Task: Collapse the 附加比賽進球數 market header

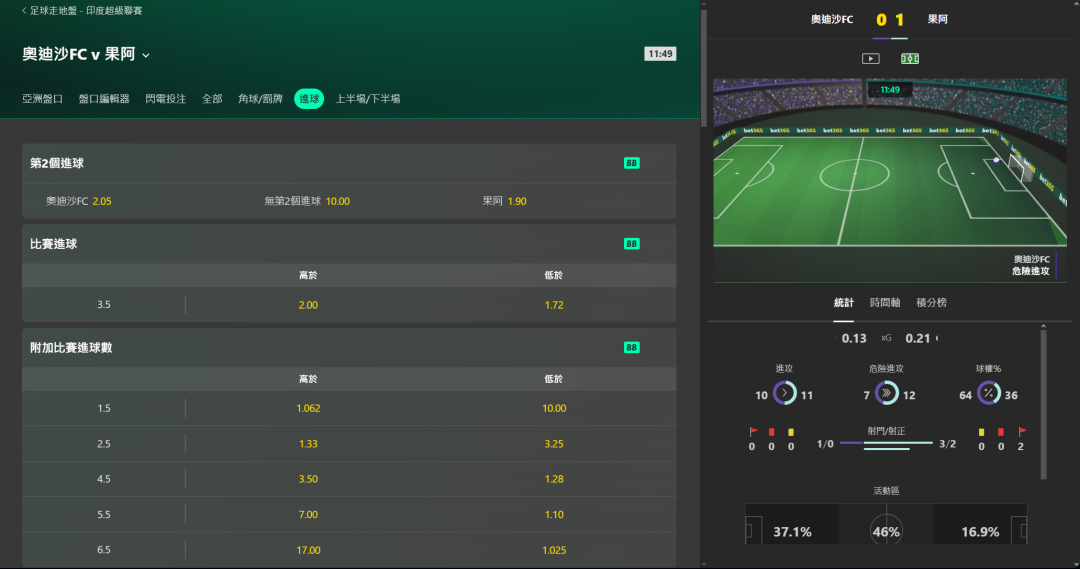Action: 349,347
